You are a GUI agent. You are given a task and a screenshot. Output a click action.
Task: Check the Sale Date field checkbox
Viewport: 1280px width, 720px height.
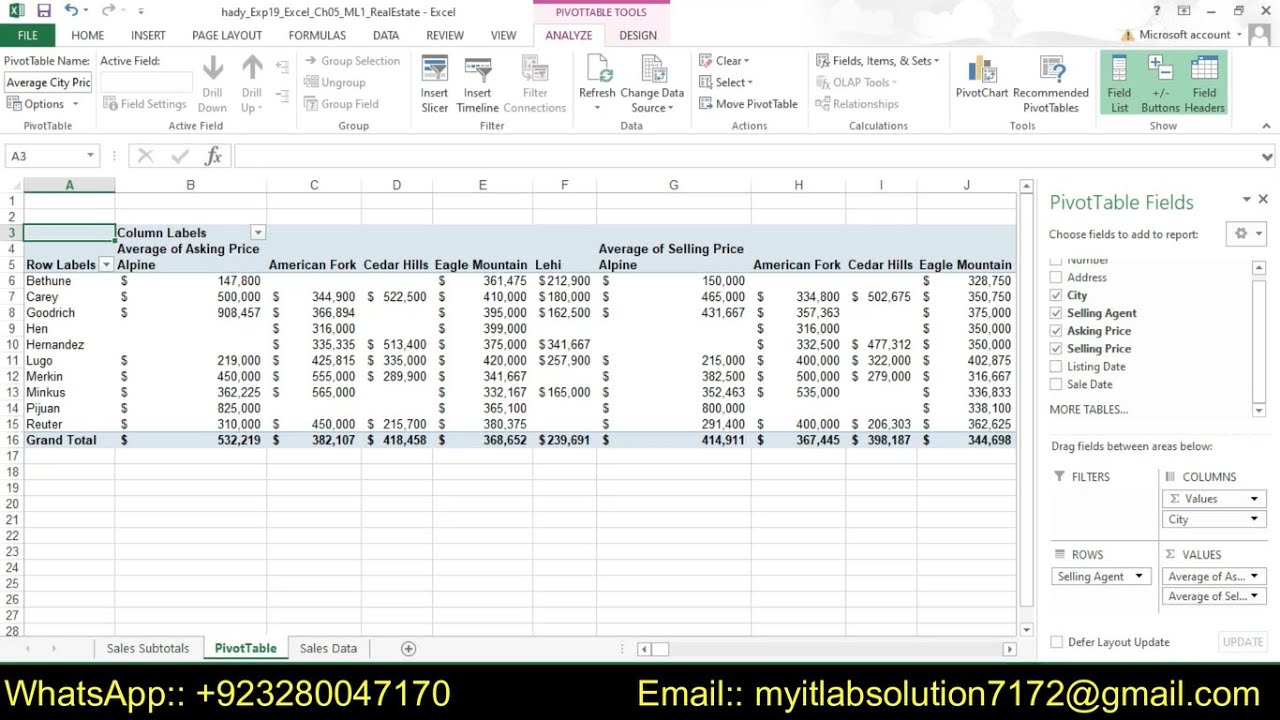pyautogui.click(x=1056, y=385)
